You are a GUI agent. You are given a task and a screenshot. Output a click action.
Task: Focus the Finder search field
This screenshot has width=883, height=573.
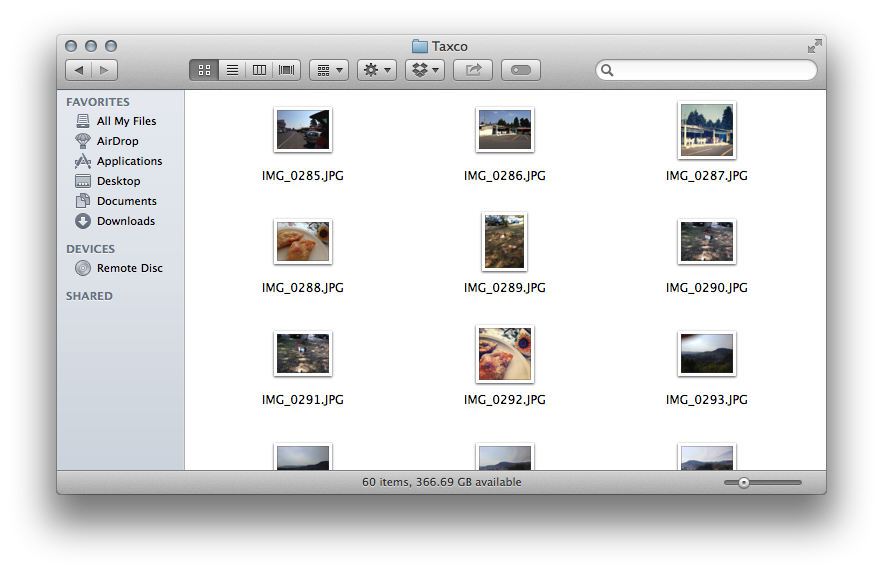[706, 70]
